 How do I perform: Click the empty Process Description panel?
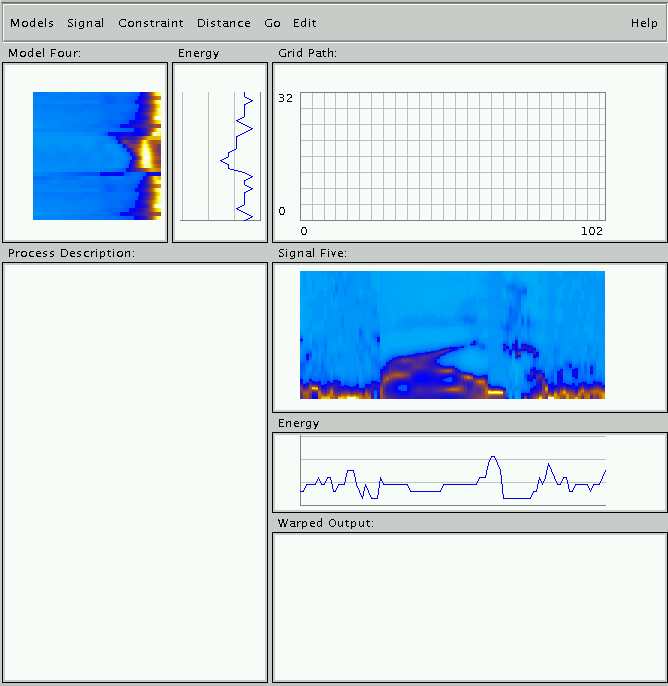pyautogui.click(x=135, y=471)
